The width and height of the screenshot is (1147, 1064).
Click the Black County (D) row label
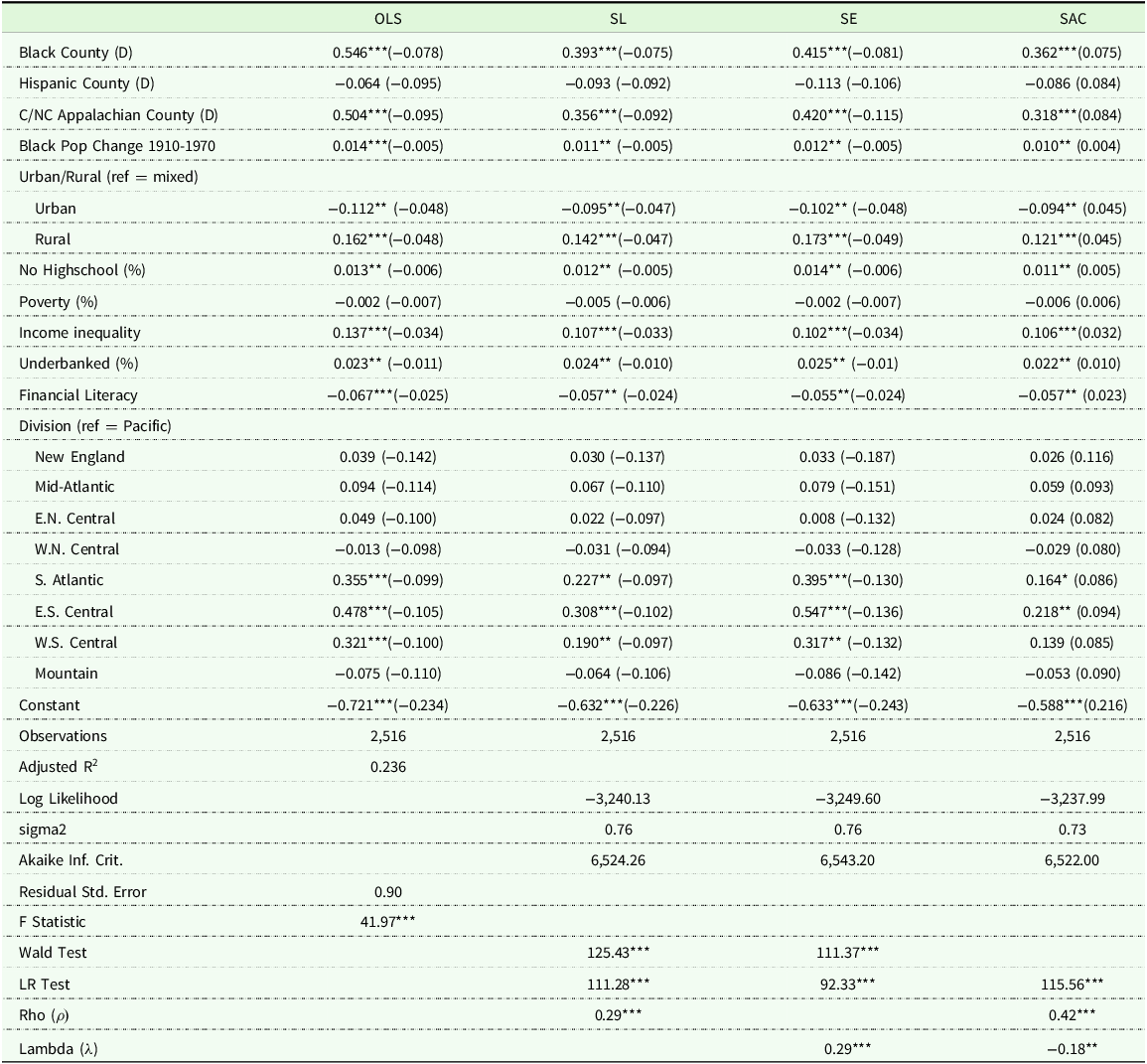tap(75, 52)
